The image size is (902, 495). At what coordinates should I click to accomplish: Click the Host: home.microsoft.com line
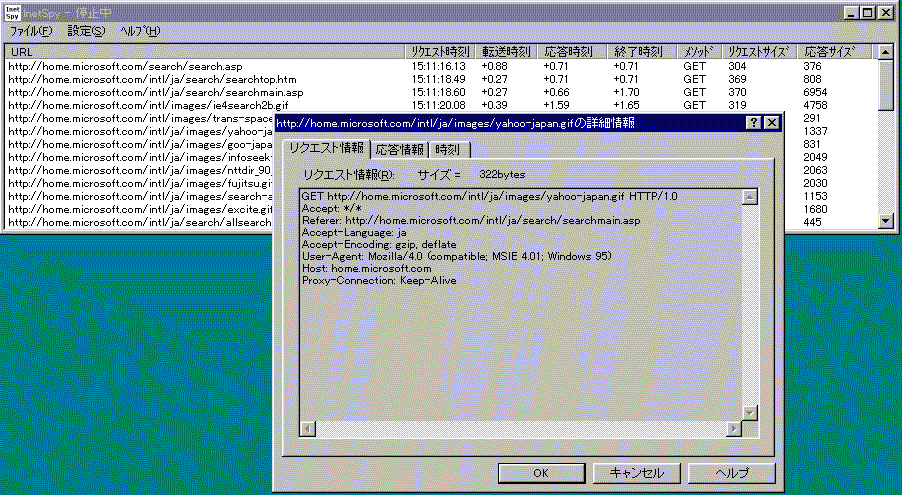point(366,268)
